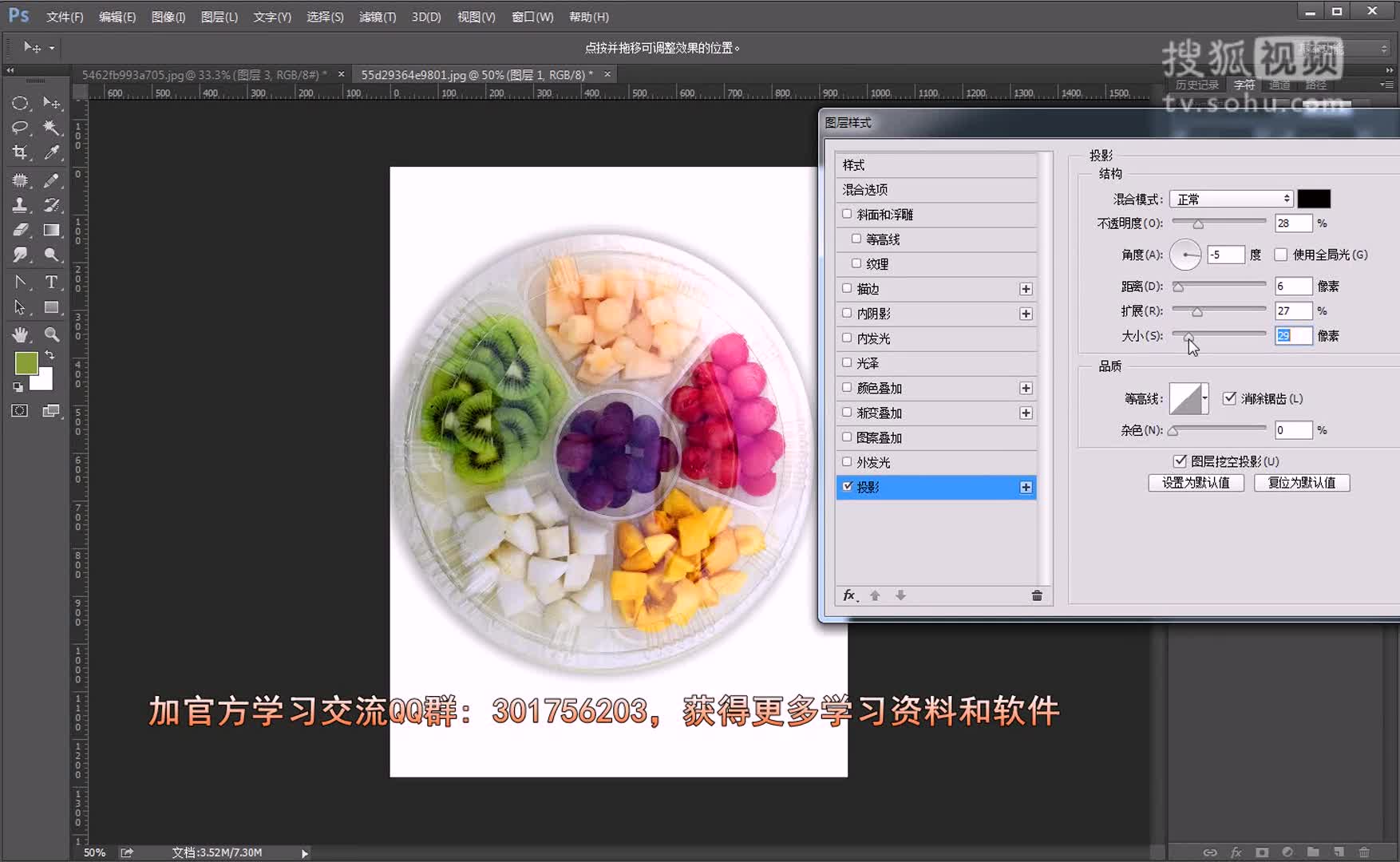Click shadow color black swatch
This screenshot has width=1400, height=862.
(x=1314, y=199)
